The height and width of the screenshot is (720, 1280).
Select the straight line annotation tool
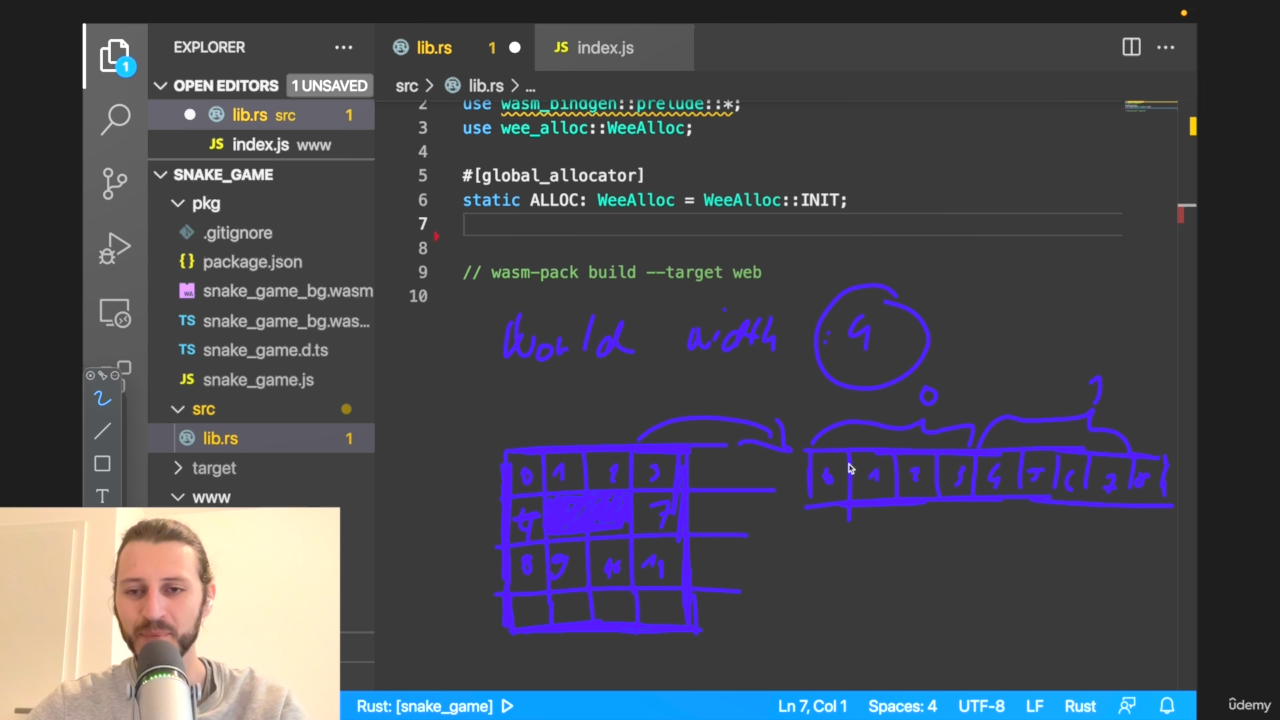102,431
